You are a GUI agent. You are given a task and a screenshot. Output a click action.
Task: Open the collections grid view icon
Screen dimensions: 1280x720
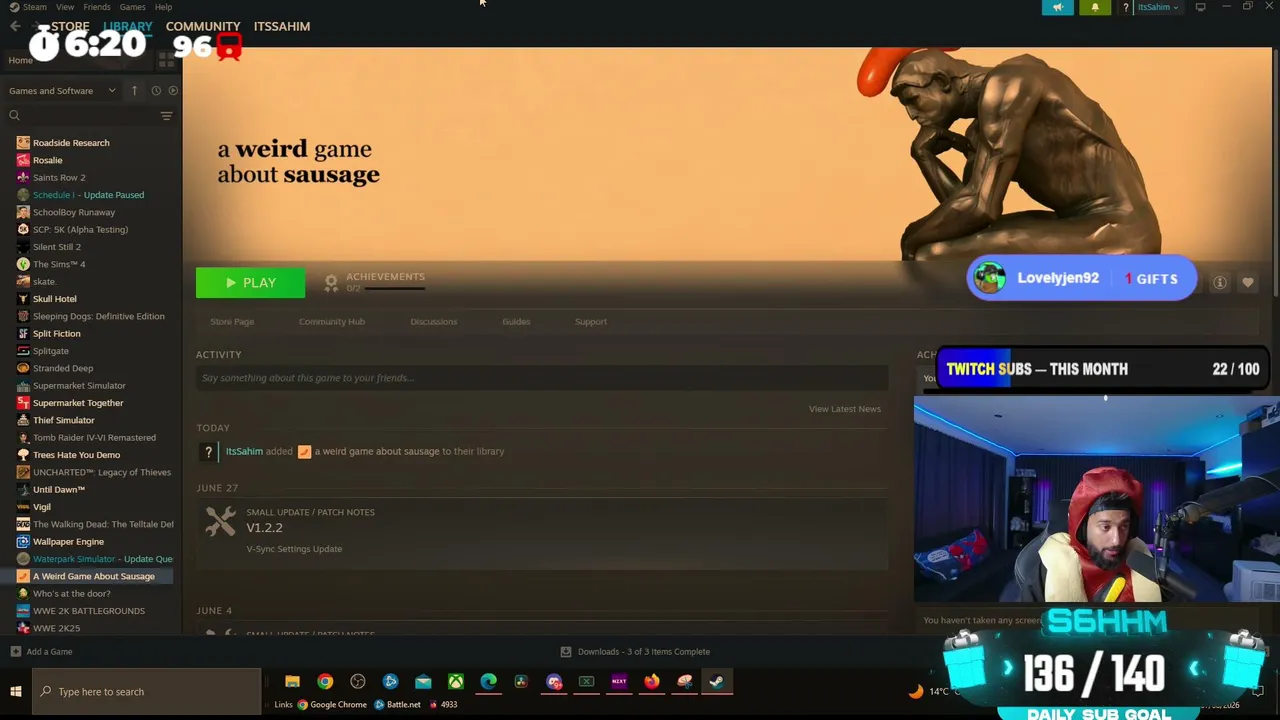point(167,61)
